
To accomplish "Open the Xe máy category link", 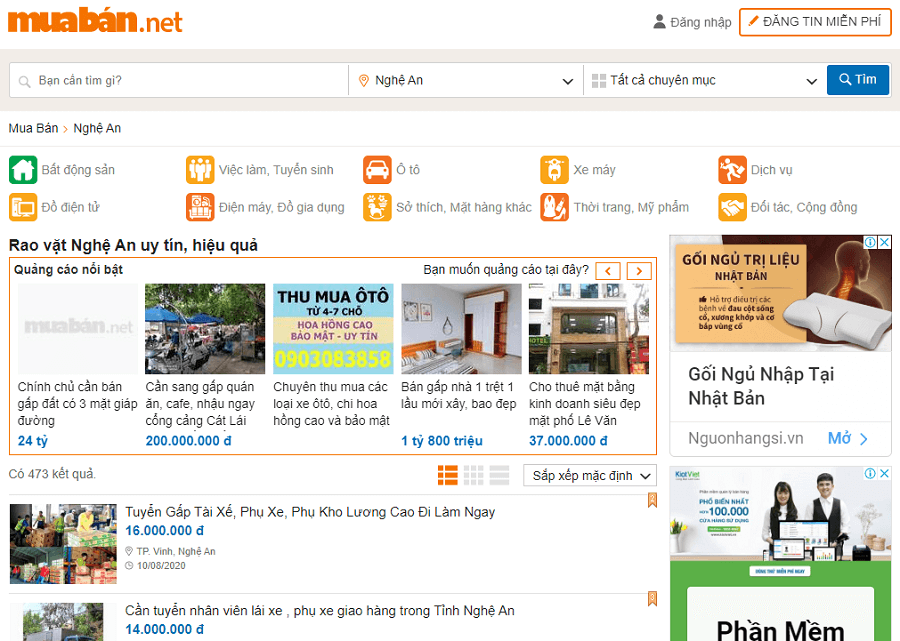I will [595, 170].
